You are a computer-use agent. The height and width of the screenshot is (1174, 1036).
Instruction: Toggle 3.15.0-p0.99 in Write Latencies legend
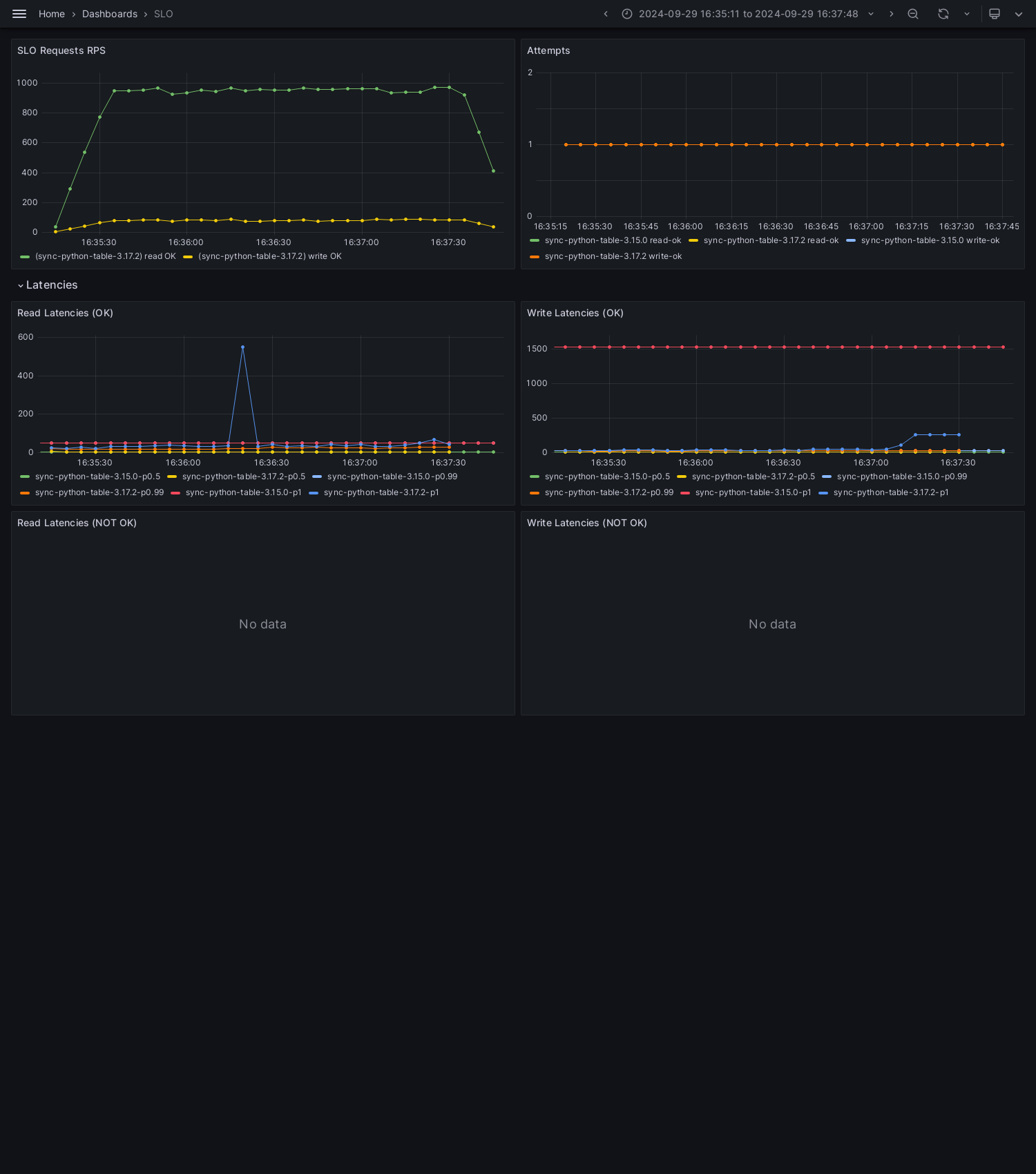pyautogui.click(x=902, y=477)
